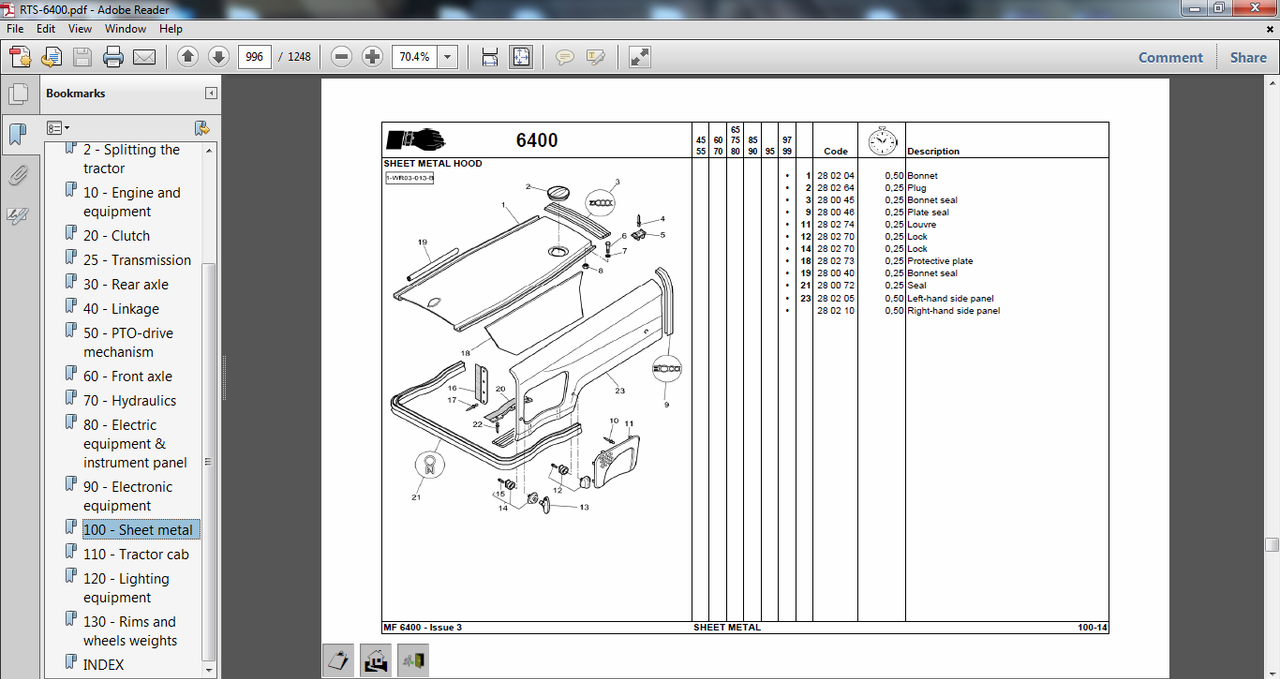The image size is (1280, 679).
Task: Open the Attachments paperclip panel icon
Action: tap(17, 175)
